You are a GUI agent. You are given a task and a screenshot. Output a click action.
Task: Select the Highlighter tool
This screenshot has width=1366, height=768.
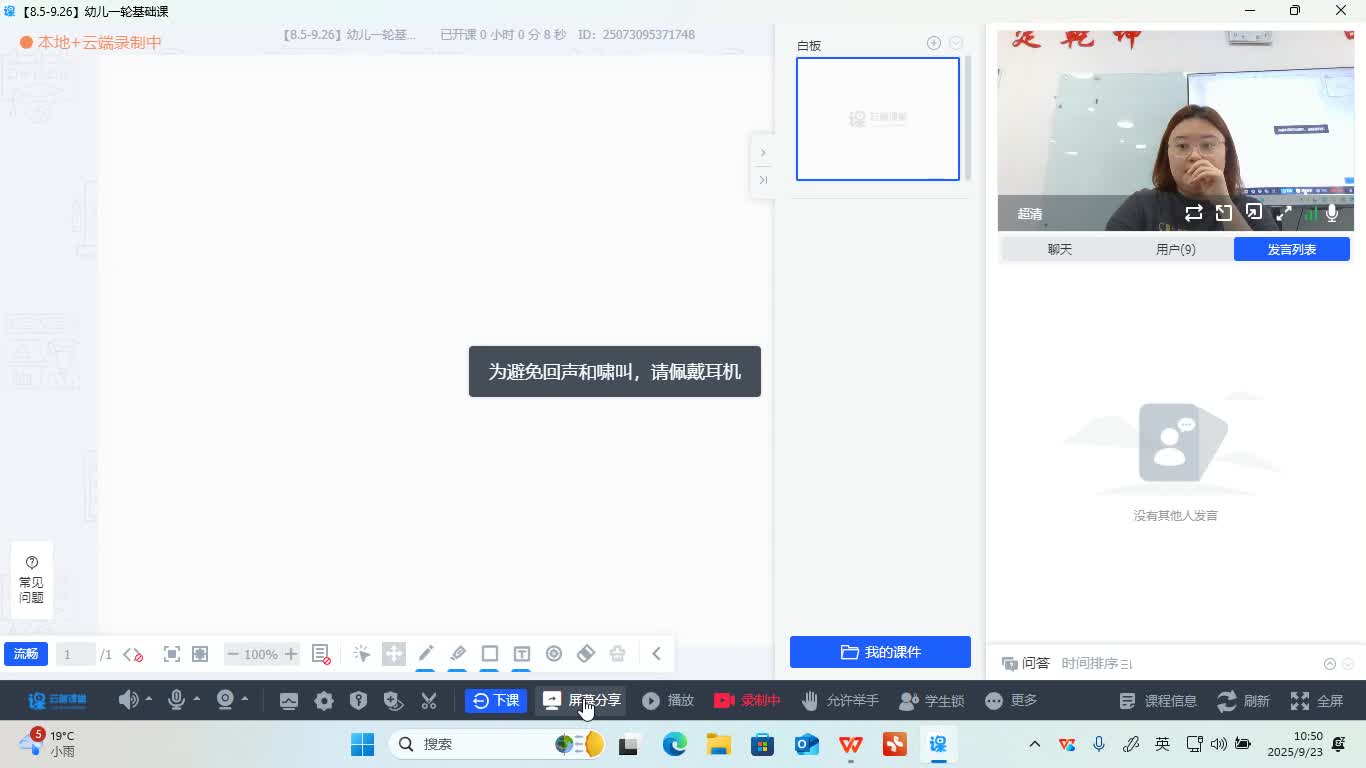coord(458,654)
